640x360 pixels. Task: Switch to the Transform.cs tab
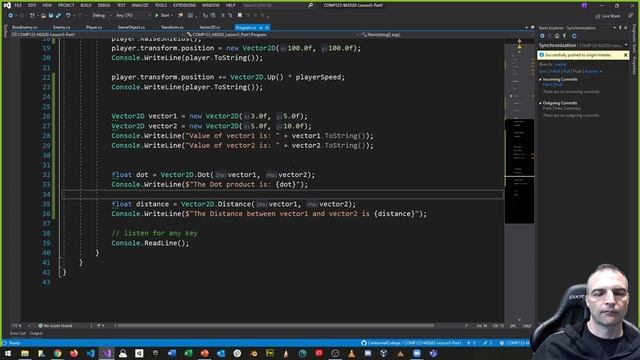(172, 27)
